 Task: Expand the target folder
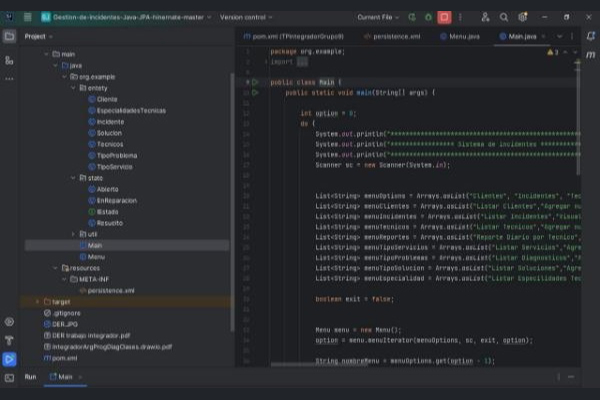tap(37, 302)
